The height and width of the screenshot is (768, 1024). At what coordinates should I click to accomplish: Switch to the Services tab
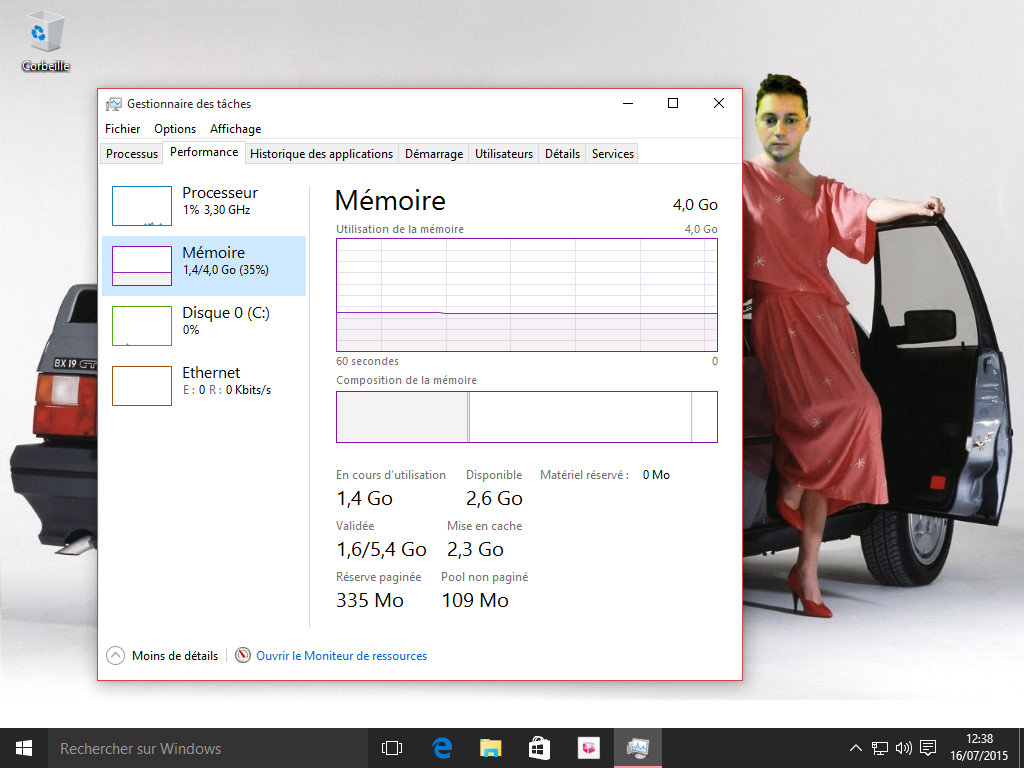tap(612, 154)
